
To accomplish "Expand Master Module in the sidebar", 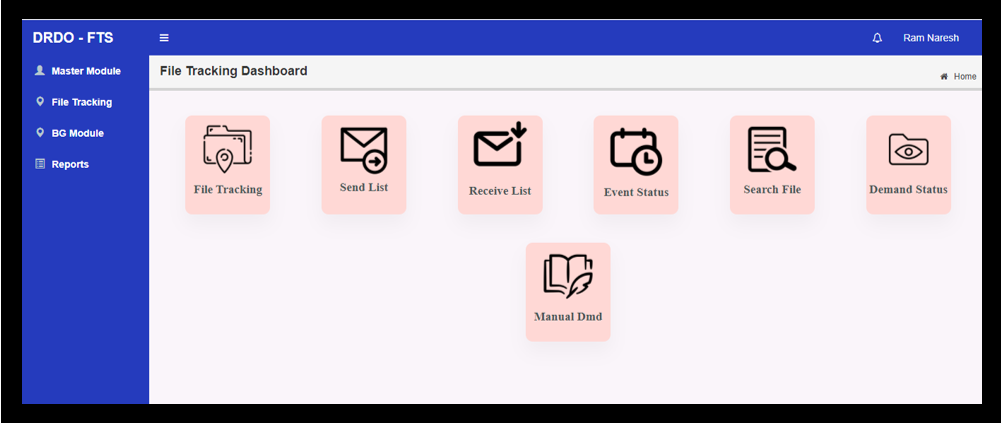I will point(85,71).
